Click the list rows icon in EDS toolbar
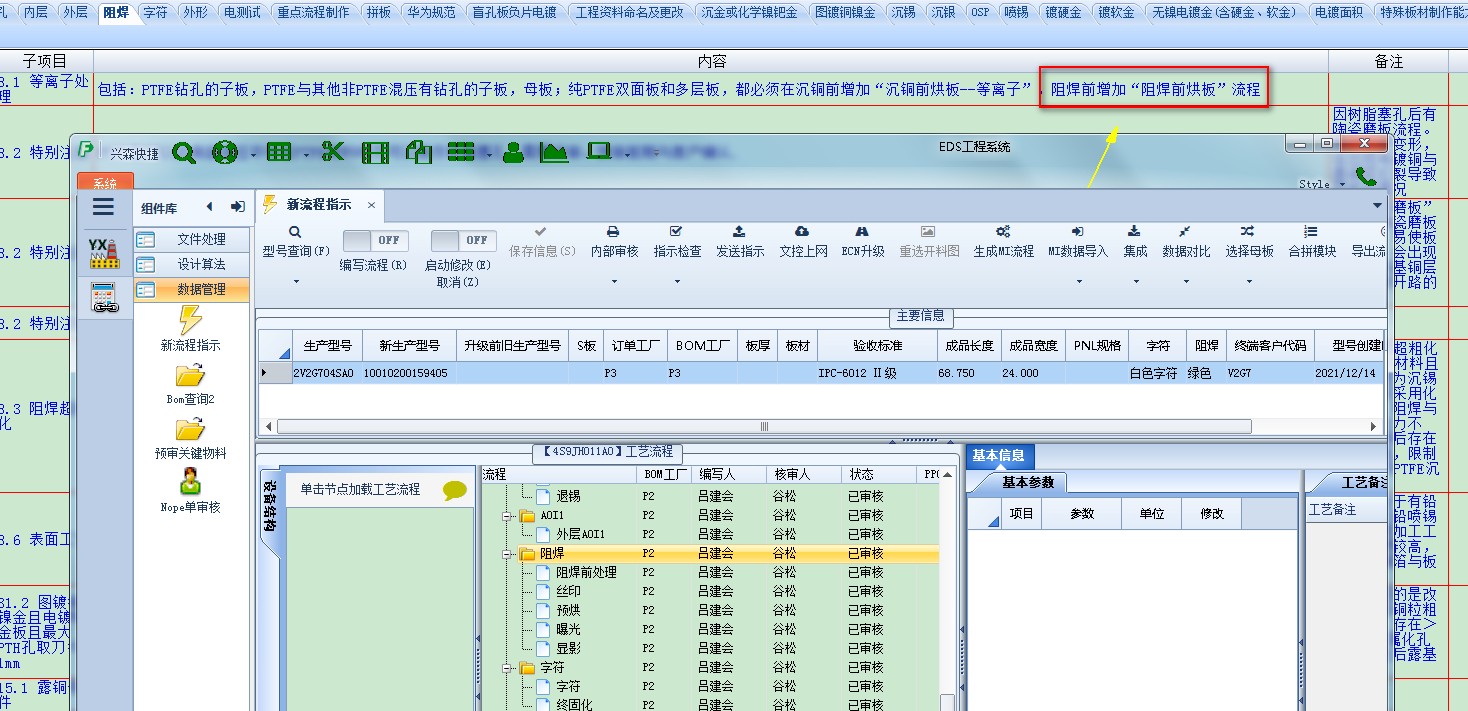The height and width of the screenshot is (711, 1468). [461, 152]
